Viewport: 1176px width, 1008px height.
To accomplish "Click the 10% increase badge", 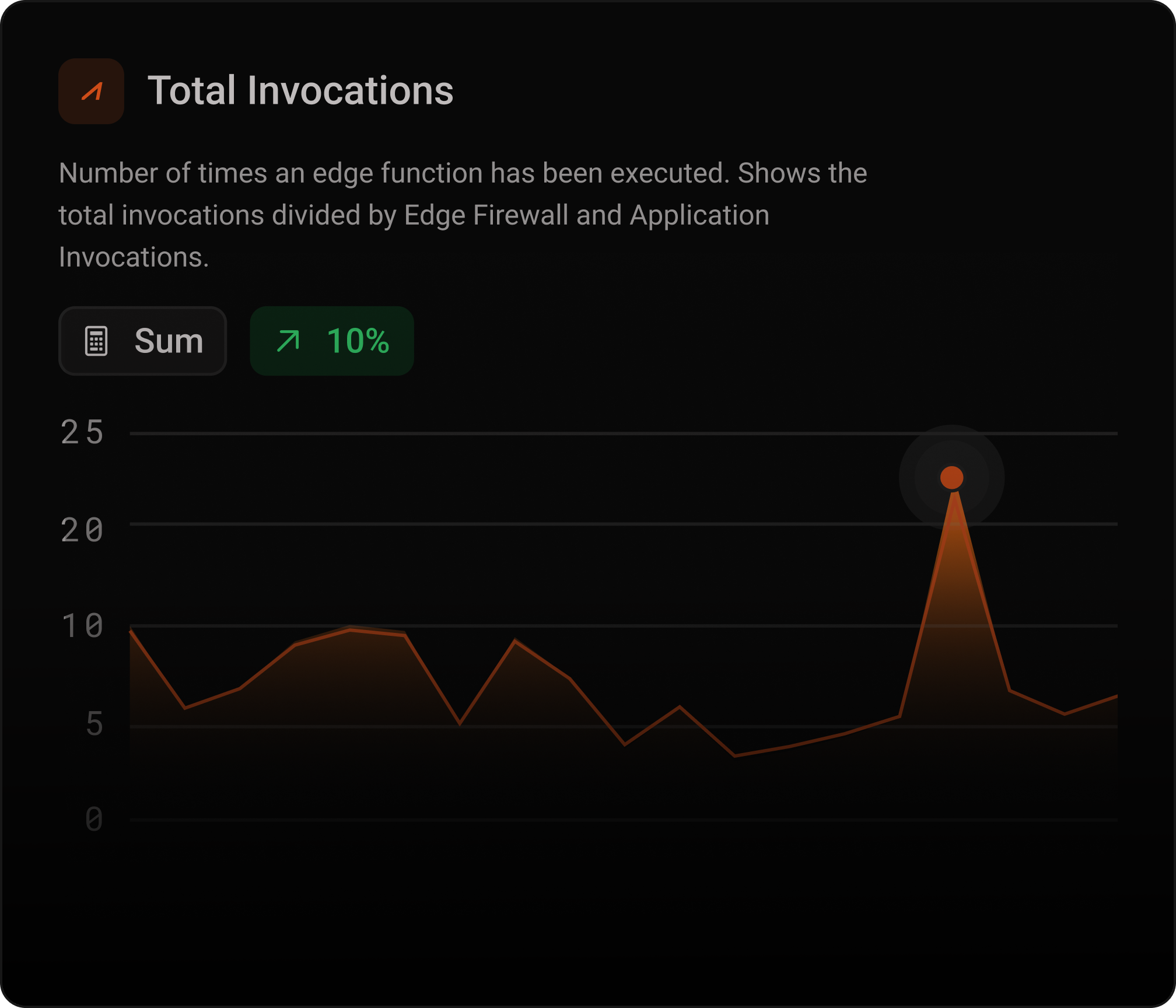I will pyautogui.click(x=332, y=341).
